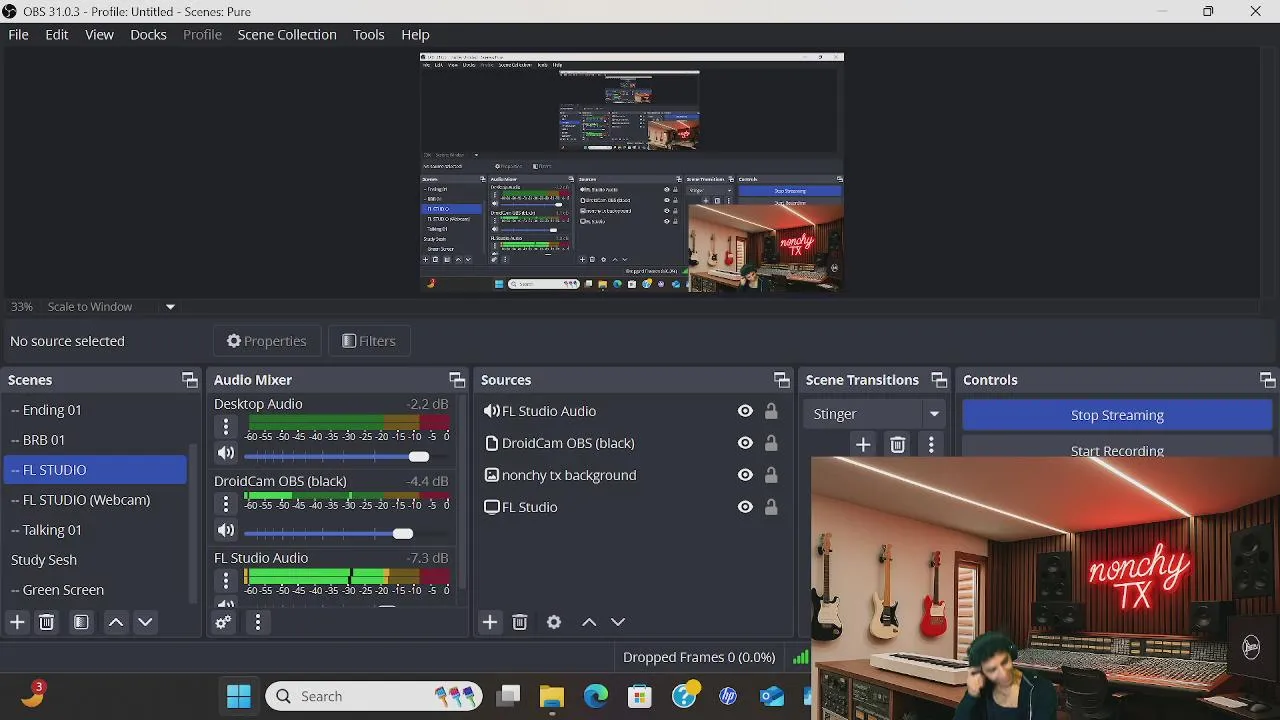The width and height of the screenshot is (1280, 720).
Task: Select the Ending 01 scene
Action: coord(95,410)
